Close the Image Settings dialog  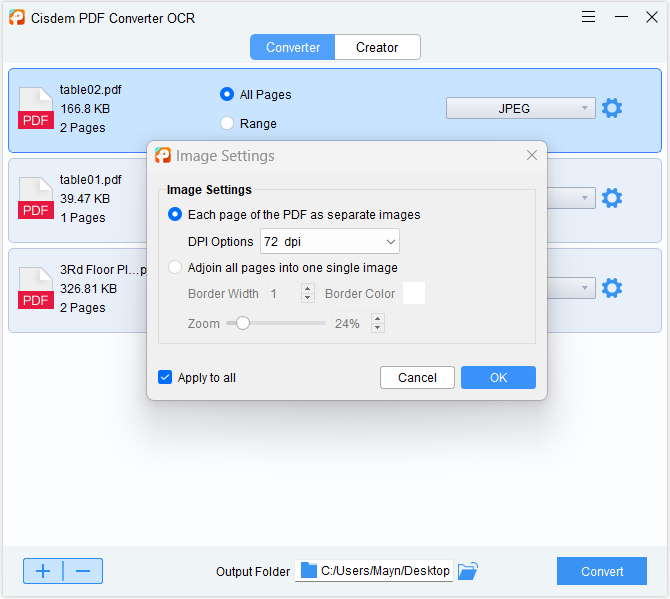(532, 155)
